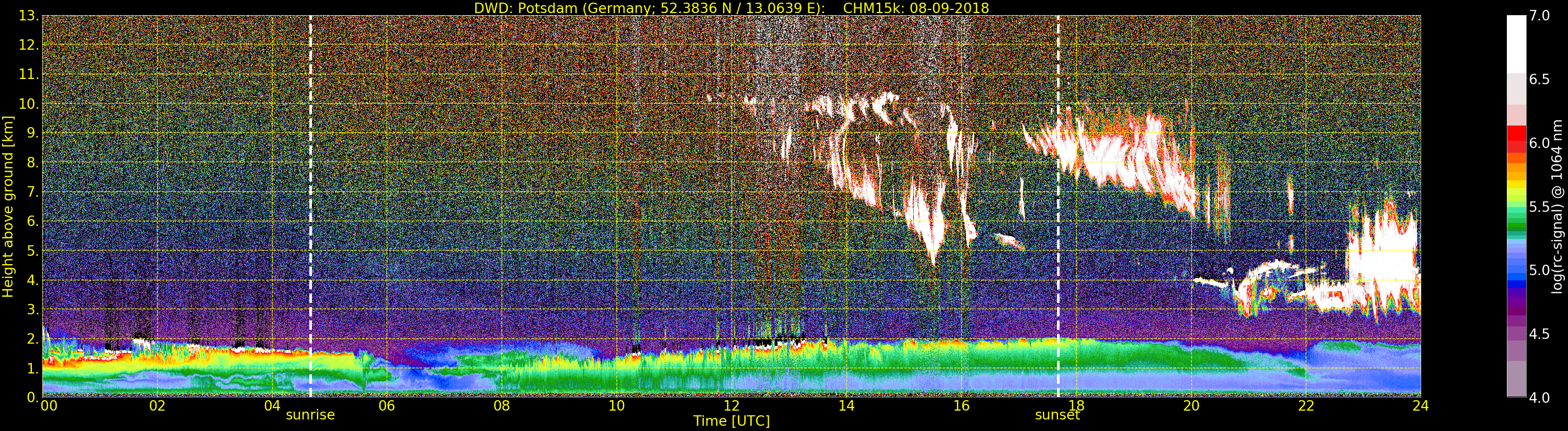Click colorbar tick label '4.5'
1568x431 pixels.
[1539, 334]
